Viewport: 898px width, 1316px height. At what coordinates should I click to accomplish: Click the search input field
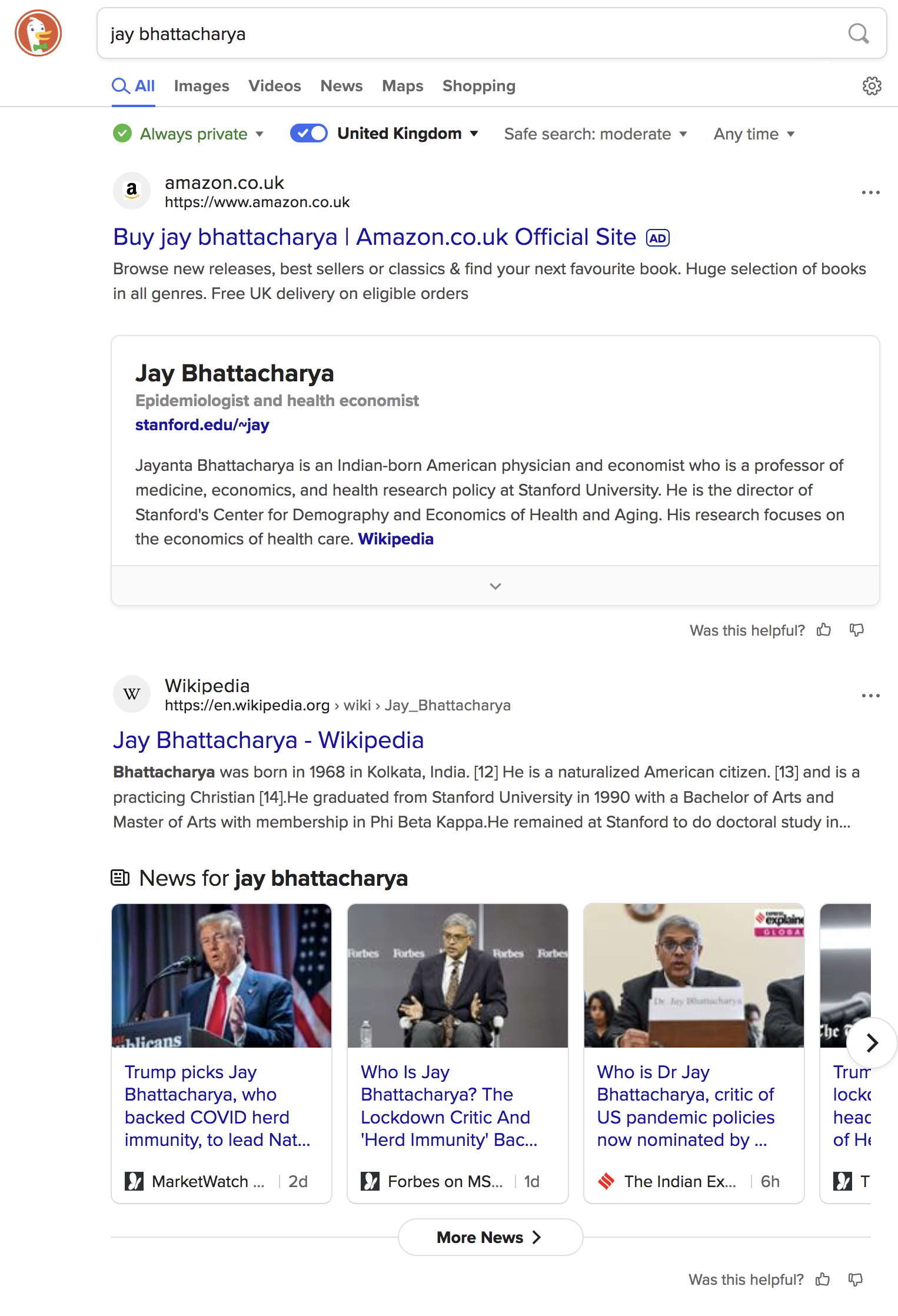click(471, 34)
